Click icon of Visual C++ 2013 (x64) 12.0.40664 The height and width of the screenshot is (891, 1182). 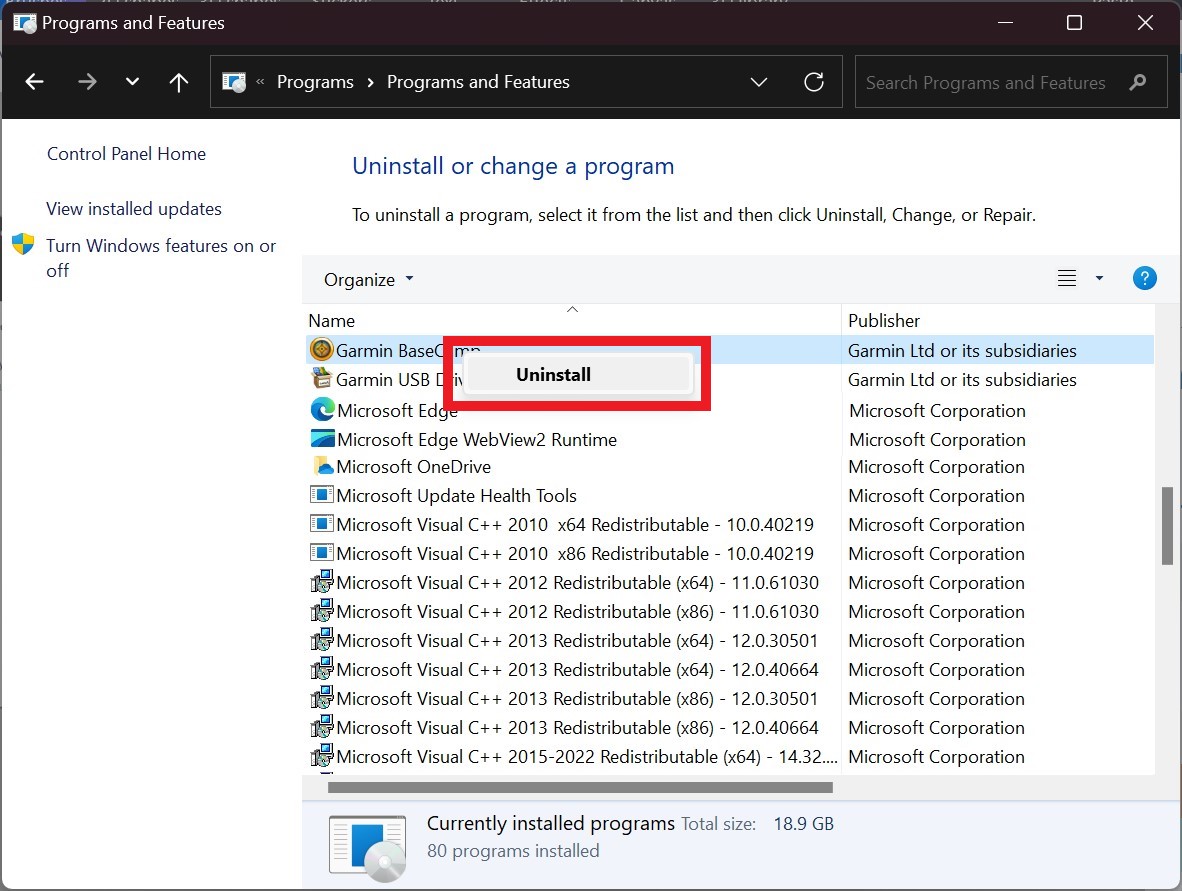point(322,669)
